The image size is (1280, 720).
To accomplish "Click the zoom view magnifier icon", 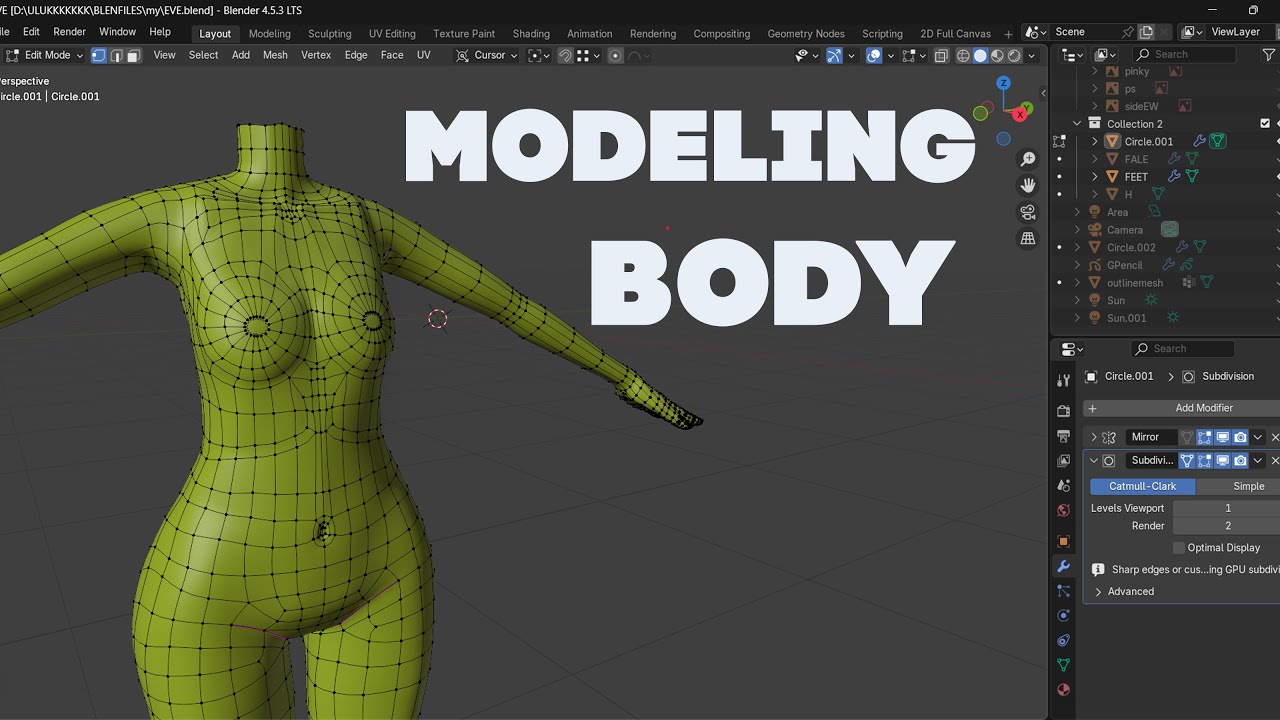I will 1028,159.
